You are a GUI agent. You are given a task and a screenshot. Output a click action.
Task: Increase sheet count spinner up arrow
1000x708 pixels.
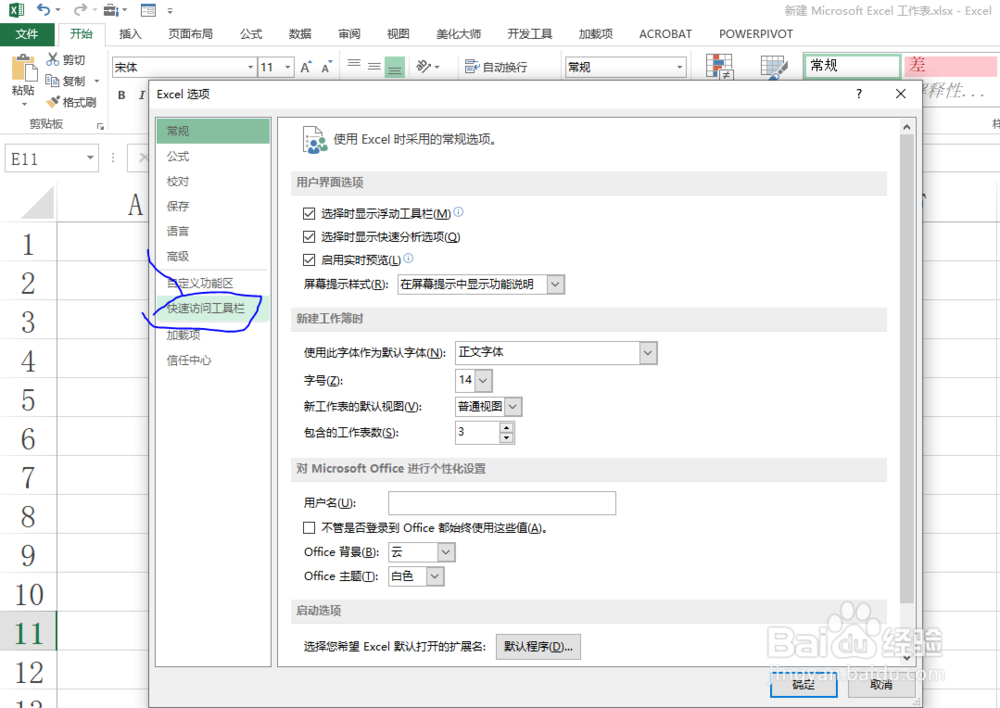pos(506,427)
